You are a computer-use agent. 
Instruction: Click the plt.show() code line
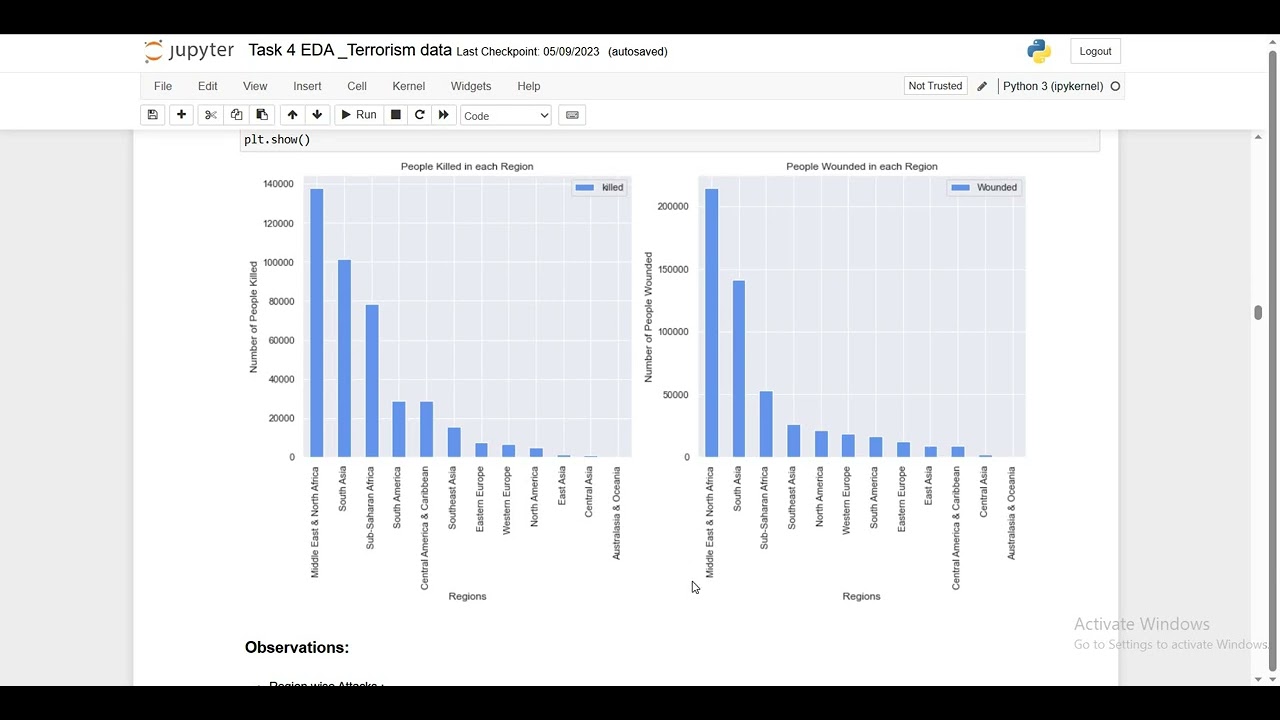click(277, 140)
